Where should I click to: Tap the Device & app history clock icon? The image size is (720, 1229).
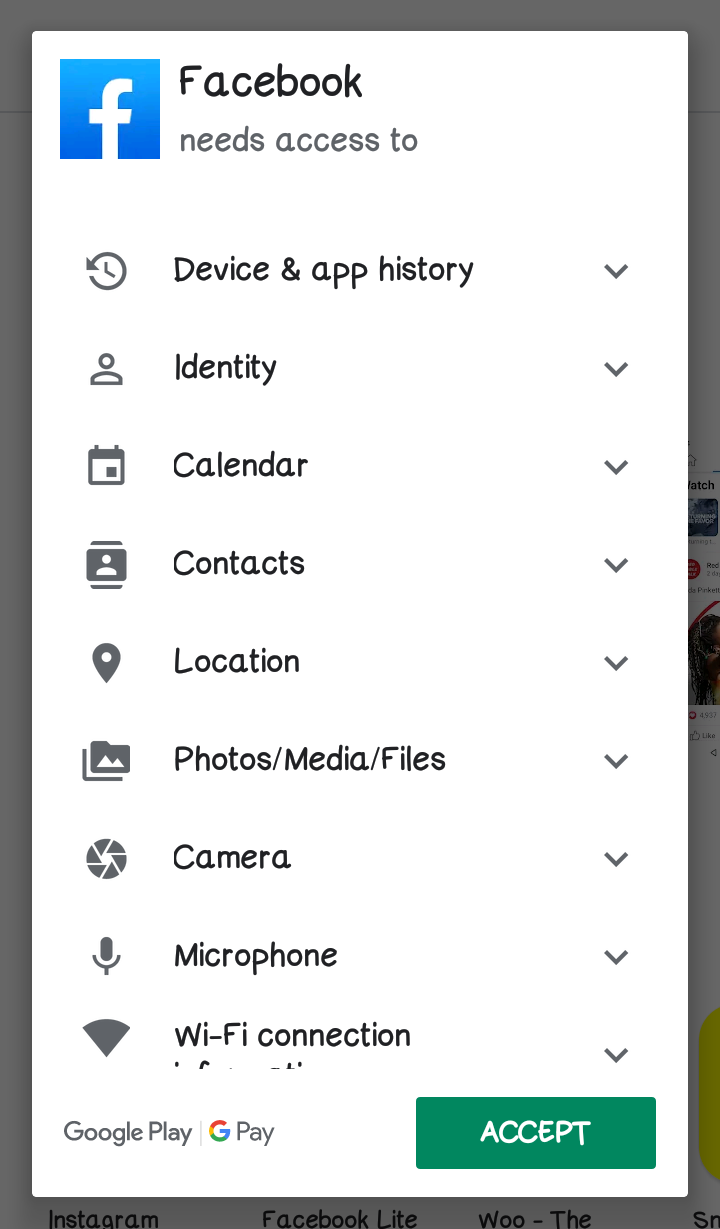(106, 270)
